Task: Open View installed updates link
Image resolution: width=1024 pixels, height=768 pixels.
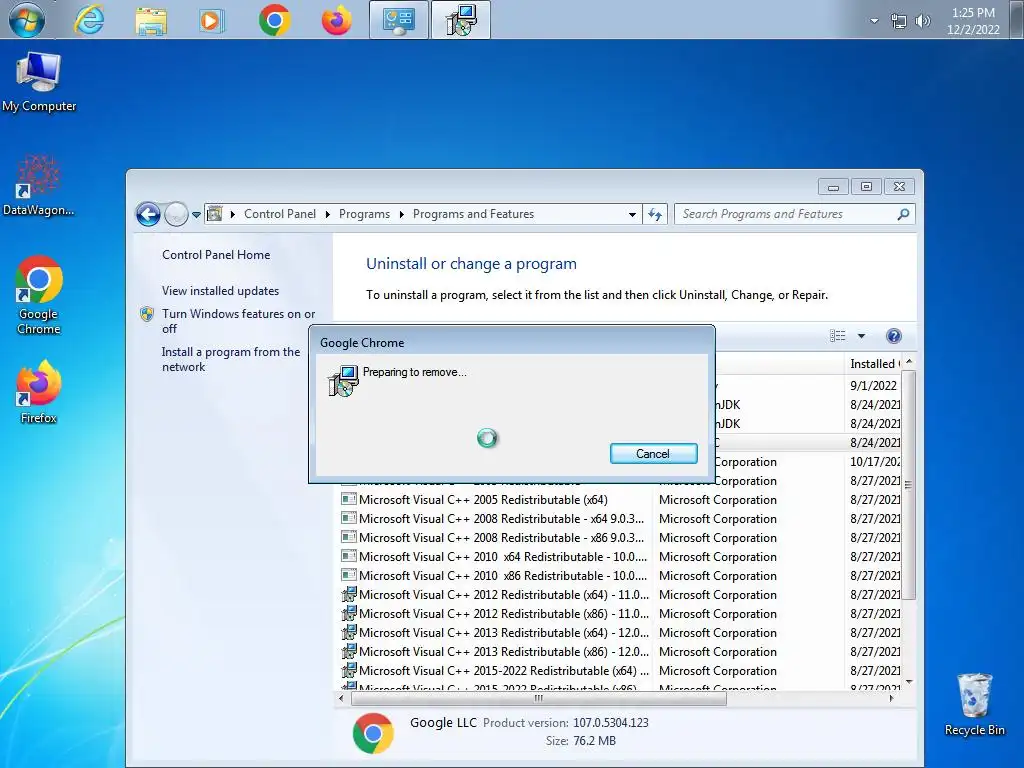Action: pos(221,291)
